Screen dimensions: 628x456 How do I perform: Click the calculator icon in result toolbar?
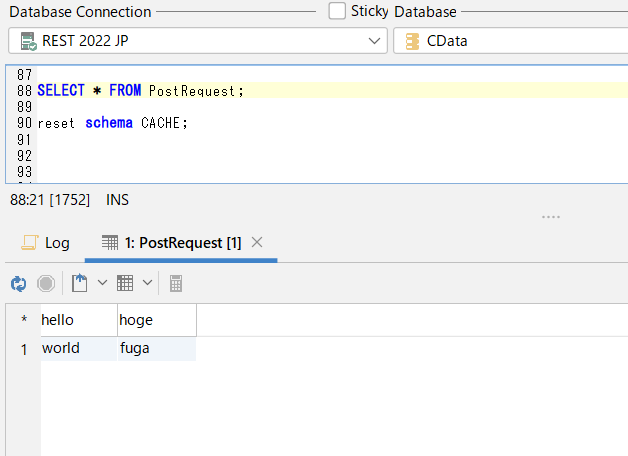[176, 284]
